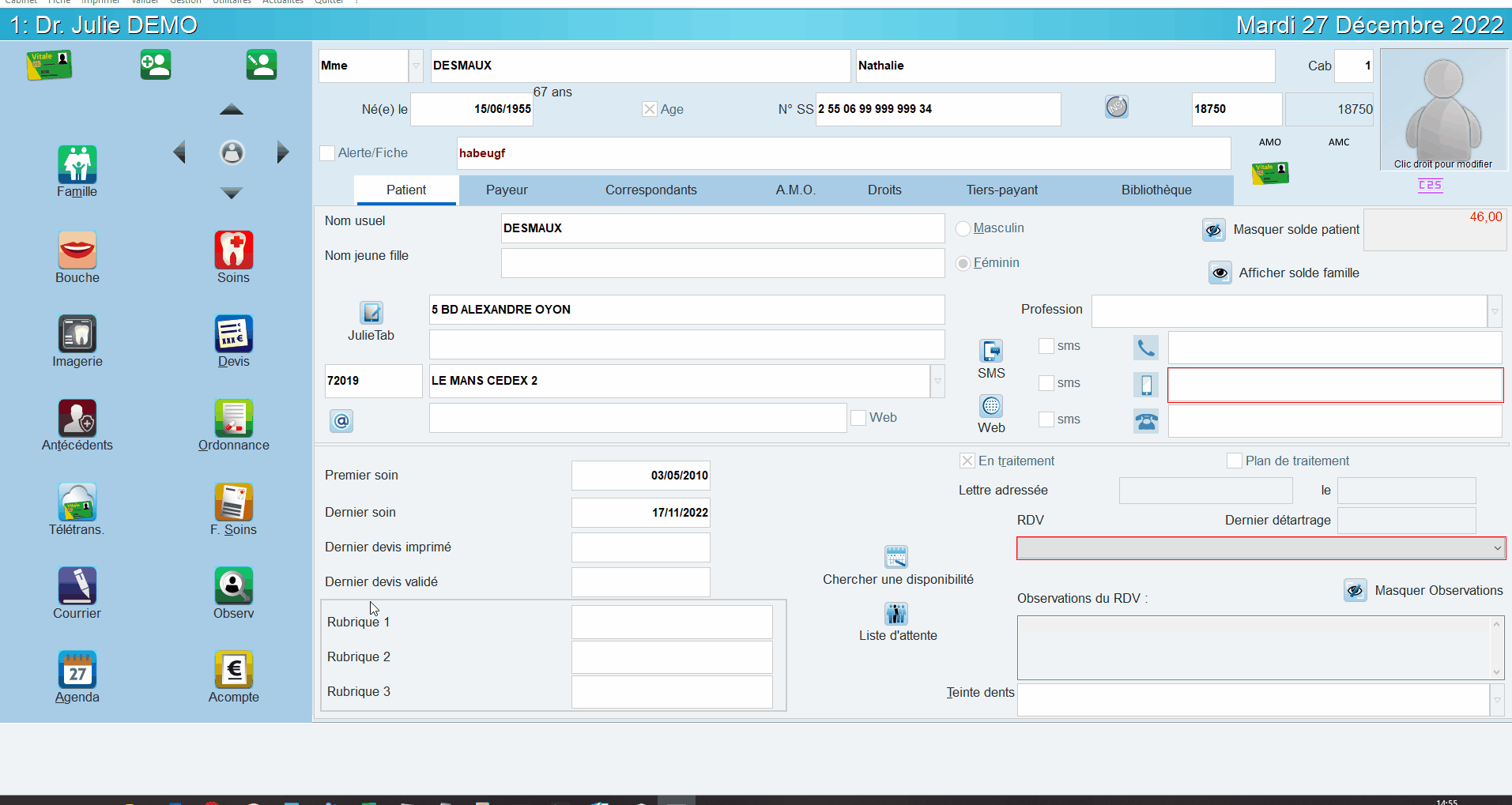Open the Observ observations icon
The image size is (1512, 805).
point(233,585)
